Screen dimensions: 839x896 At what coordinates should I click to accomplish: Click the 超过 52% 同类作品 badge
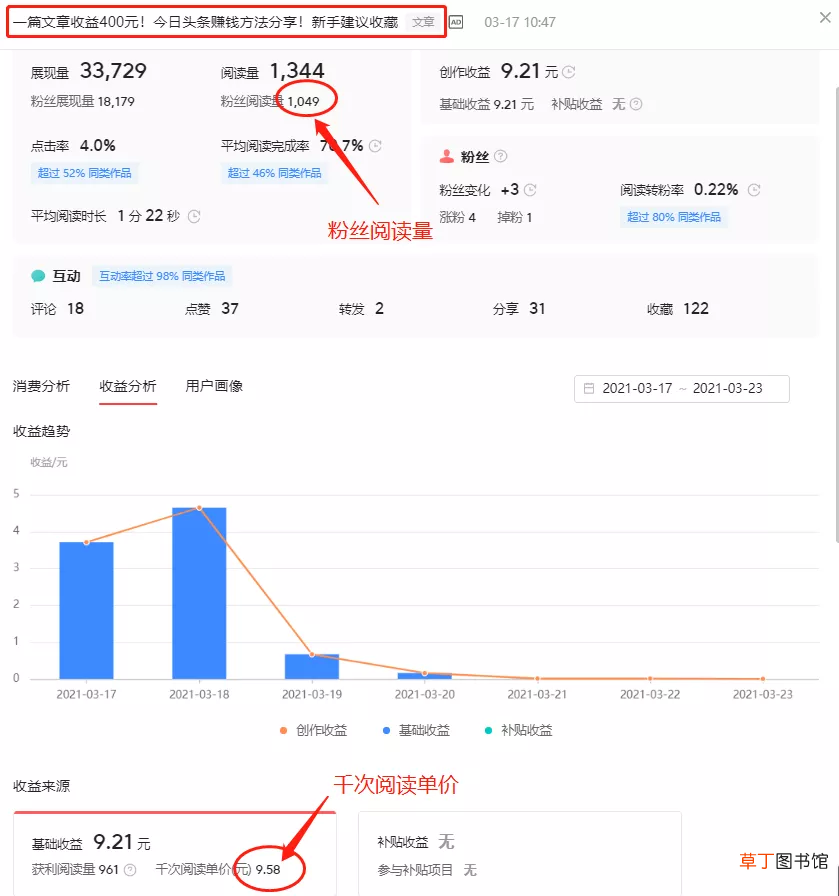pyautogui.click(x=85, y=173)
